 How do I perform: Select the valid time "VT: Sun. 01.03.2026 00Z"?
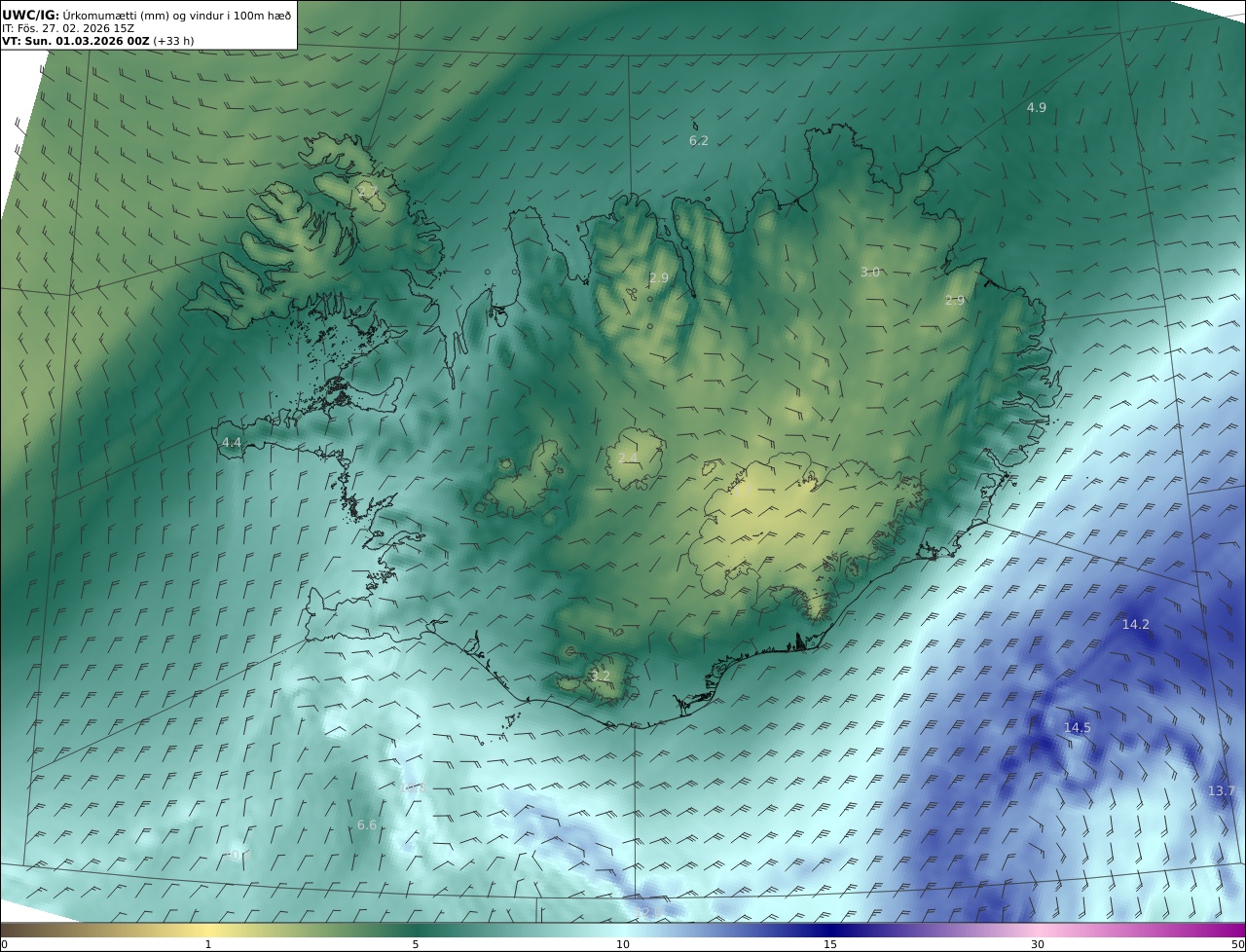tap(76, 41)
